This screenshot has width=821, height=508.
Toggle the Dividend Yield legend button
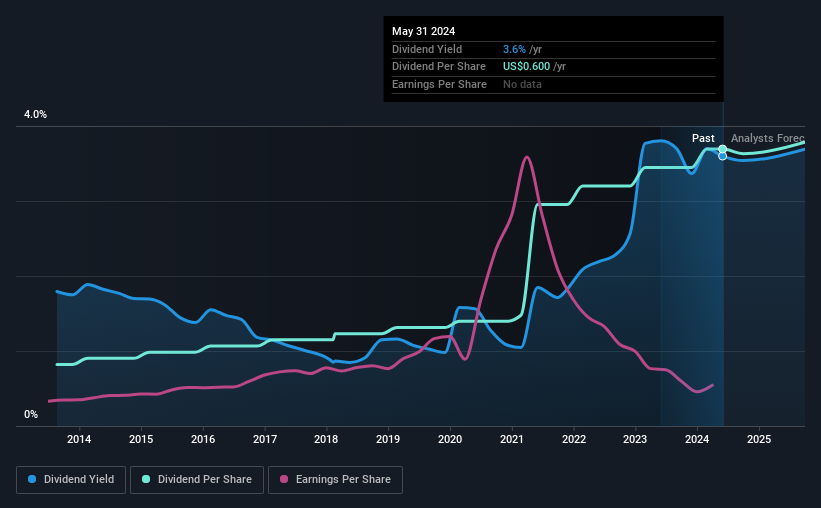point(71,480)
